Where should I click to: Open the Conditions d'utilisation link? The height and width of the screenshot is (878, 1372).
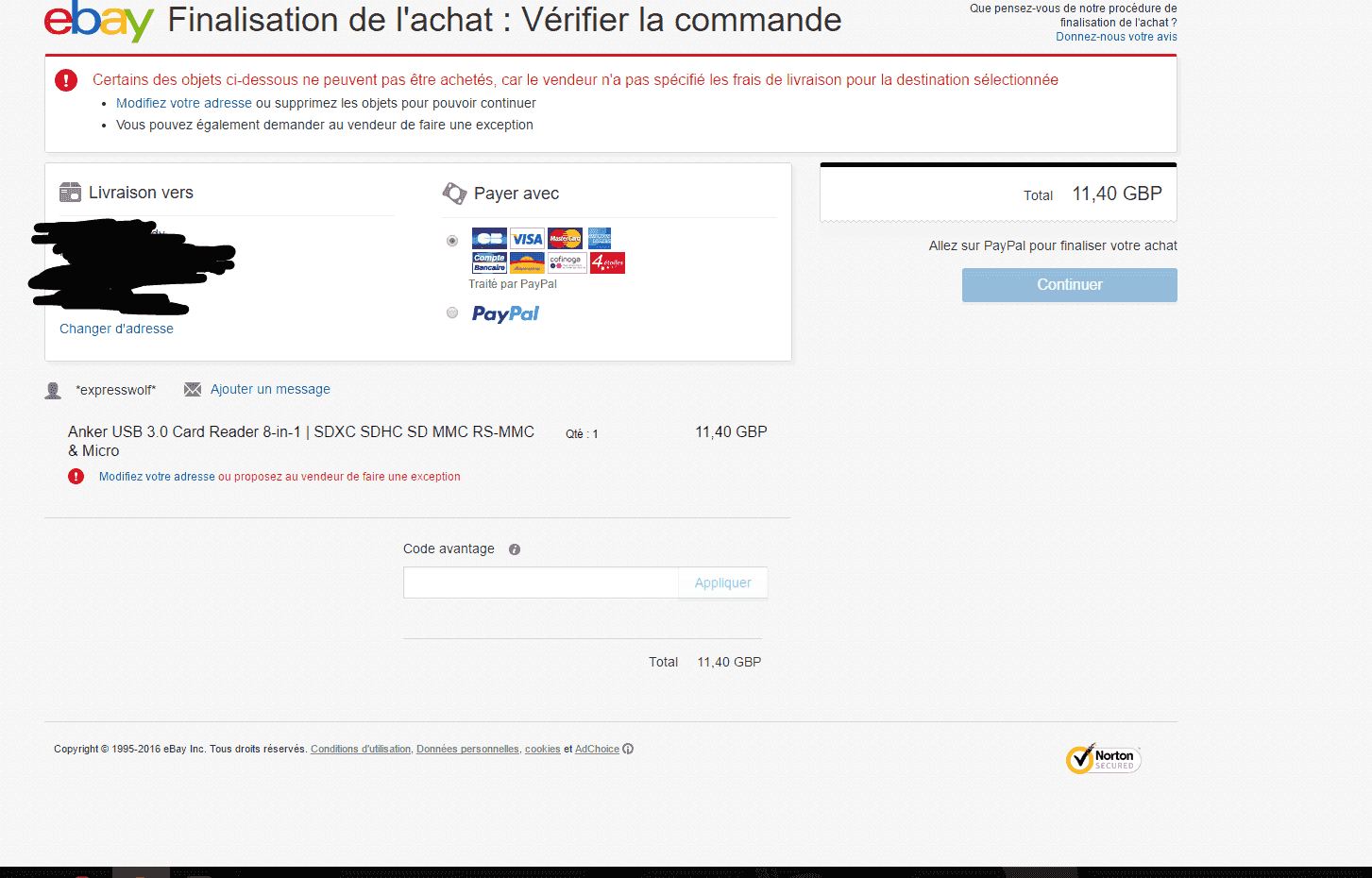(361, 749)
